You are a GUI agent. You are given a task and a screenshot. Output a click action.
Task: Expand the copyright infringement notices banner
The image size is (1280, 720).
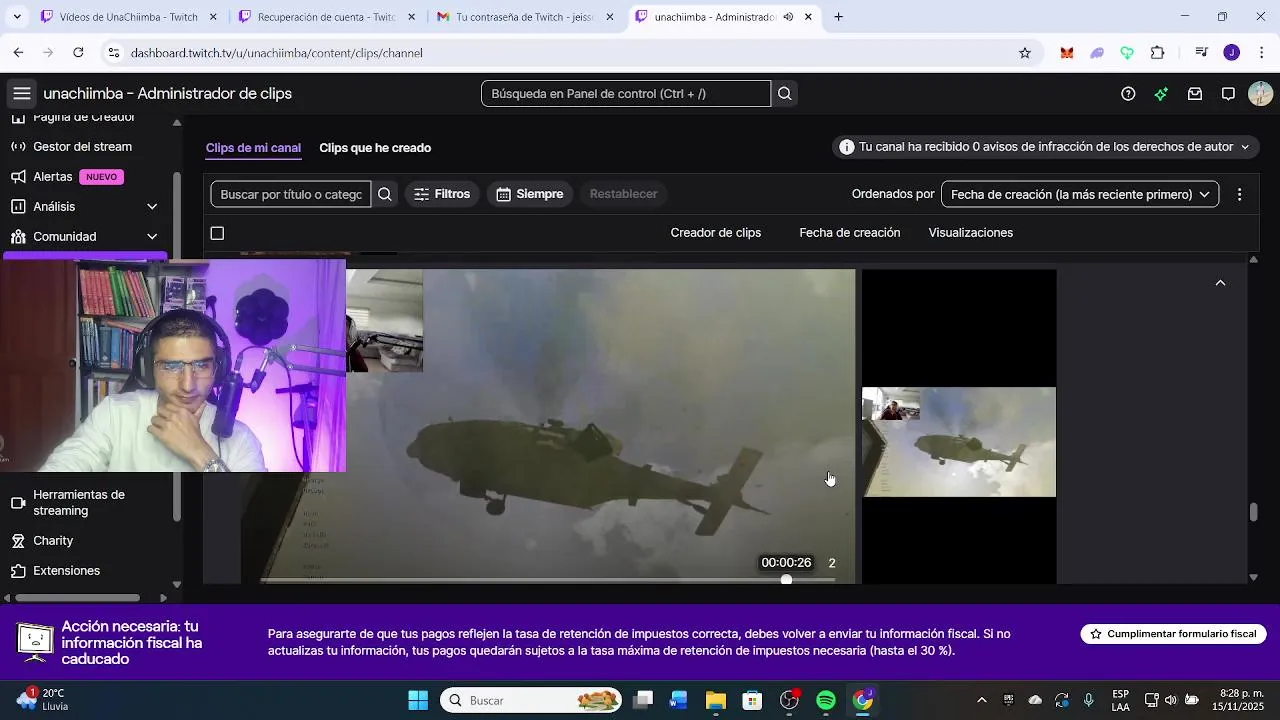(1245, 147)
